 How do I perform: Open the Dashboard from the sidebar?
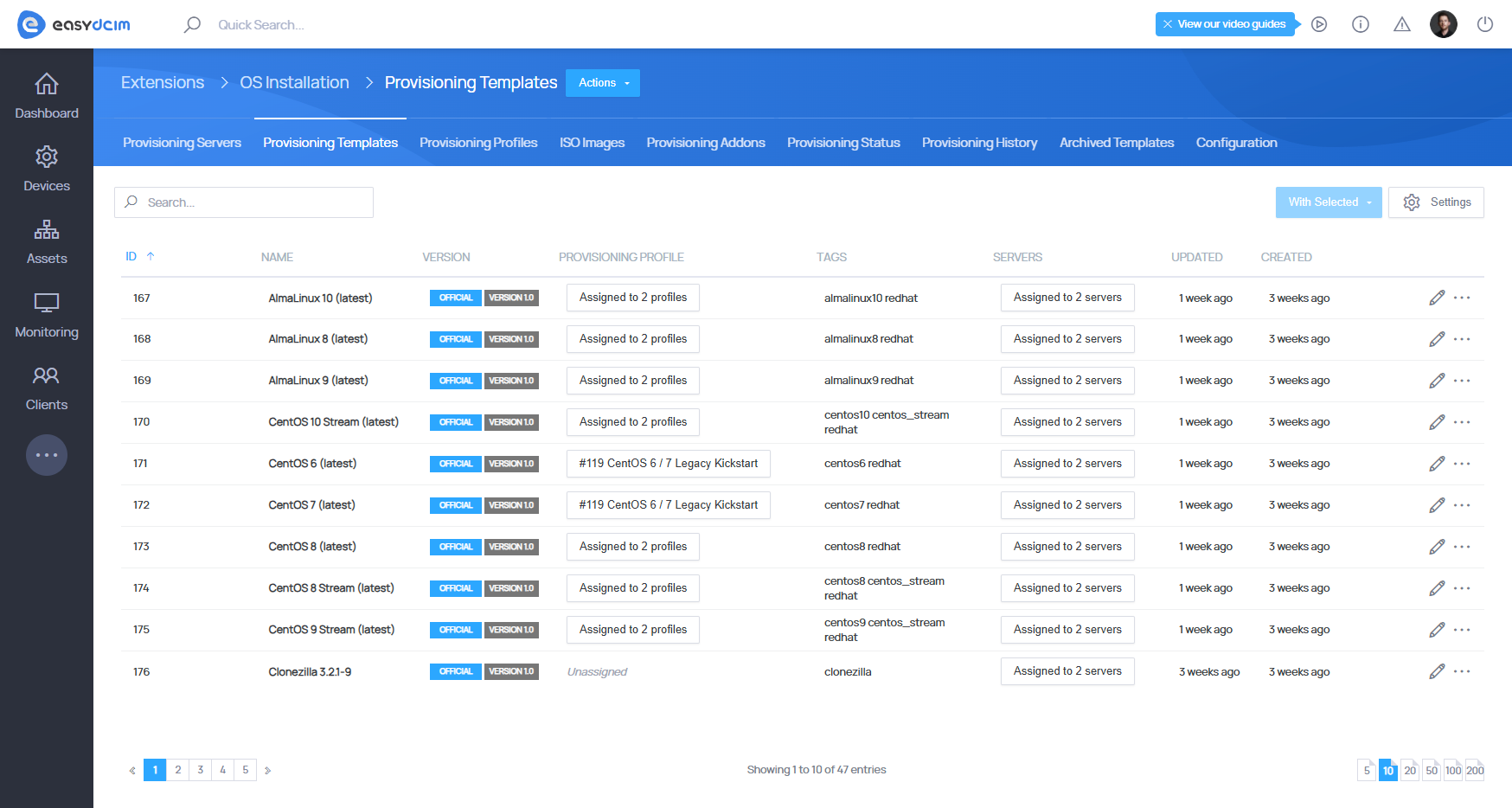(x=47, y=95)
